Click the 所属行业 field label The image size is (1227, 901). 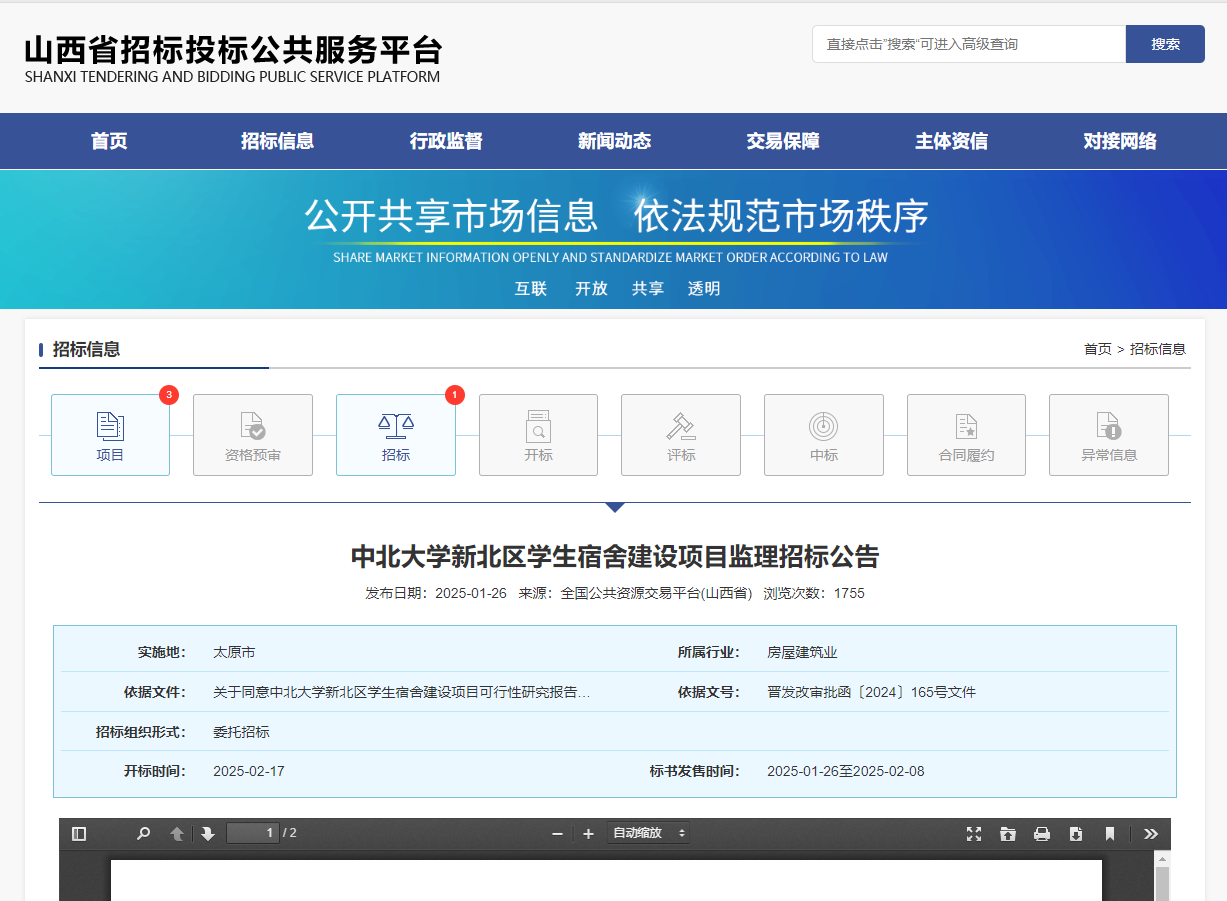click(709, 652)
